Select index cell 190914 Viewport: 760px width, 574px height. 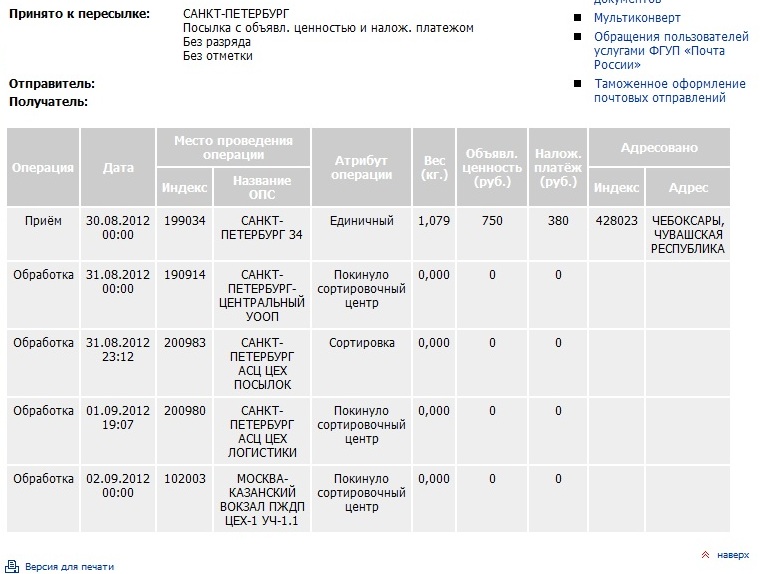point(184,295)
